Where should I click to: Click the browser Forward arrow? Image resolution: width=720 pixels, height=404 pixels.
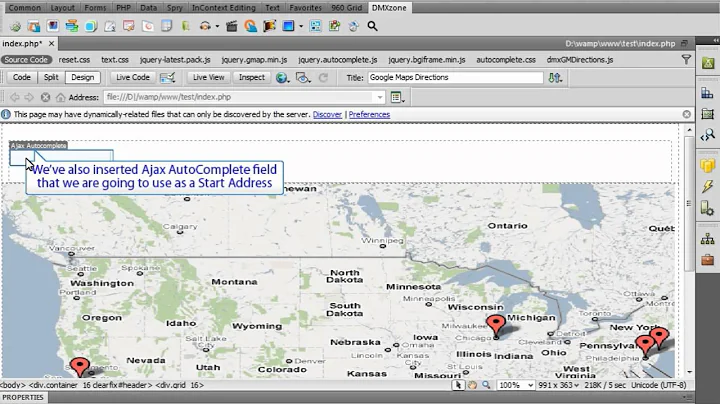point(29,97)
